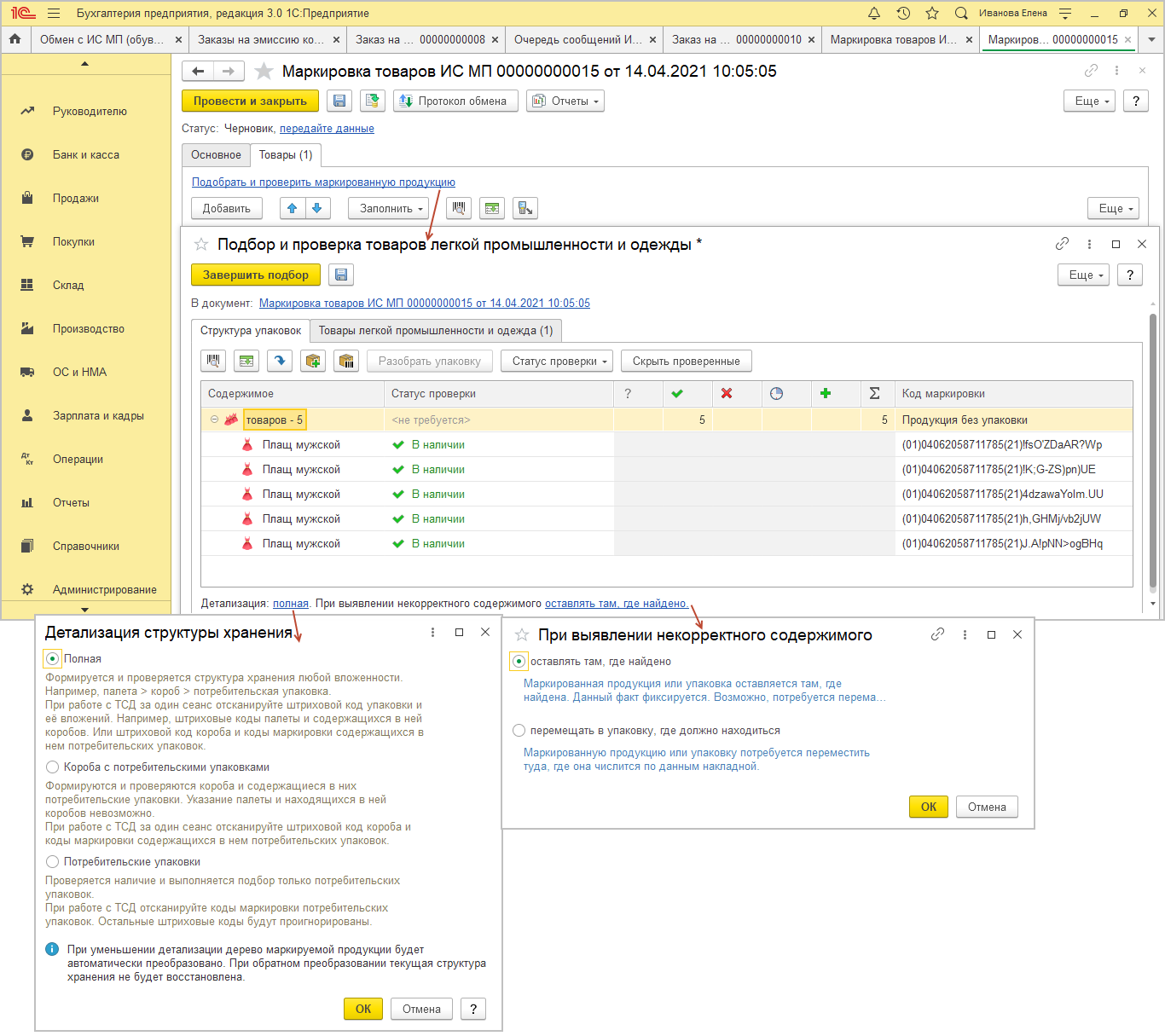This screenshot has height=1036, width=1165.
Task: Click the post document icon next to save
Action: [x=372, y=101]
